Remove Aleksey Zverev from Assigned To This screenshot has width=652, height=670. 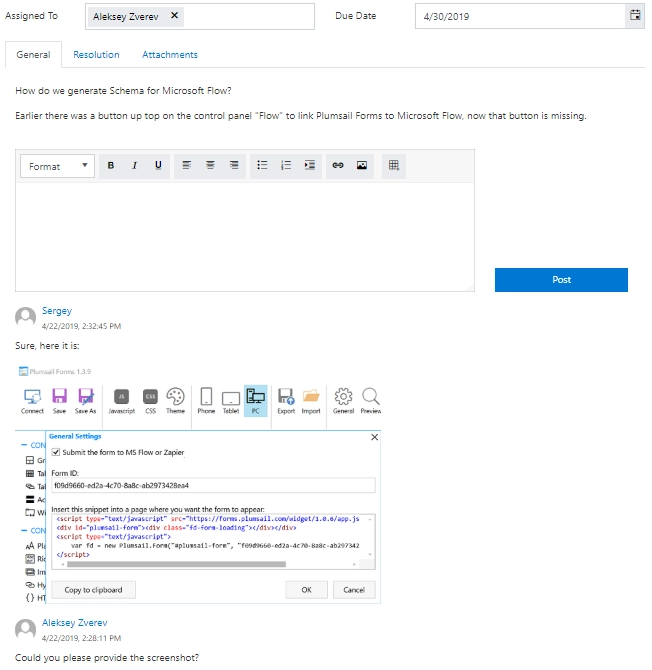click(174, 15)
